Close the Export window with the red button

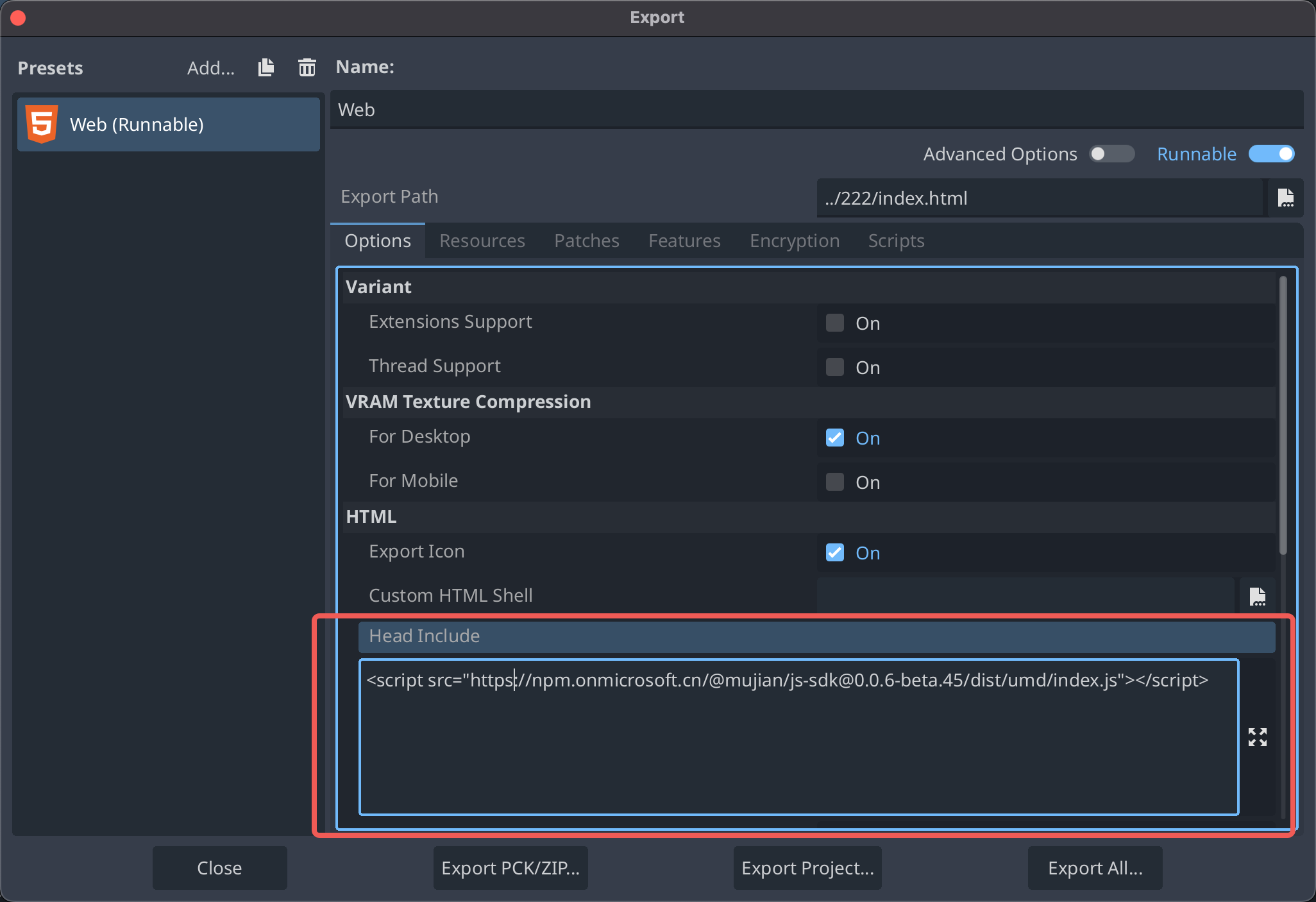[x=18, y=17]
